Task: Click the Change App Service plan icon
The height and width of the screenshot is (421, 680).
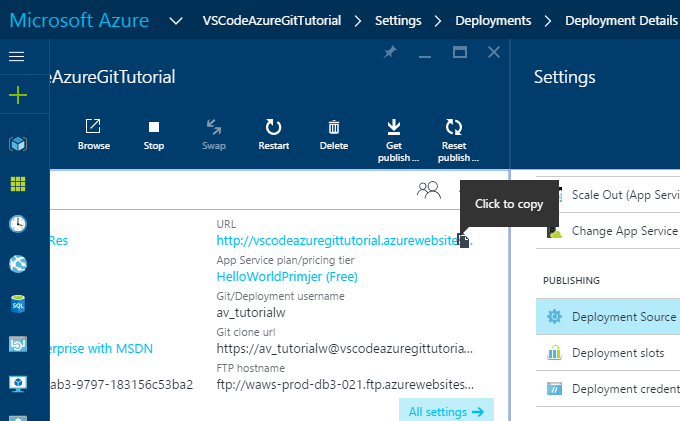Action: [554, 232]
